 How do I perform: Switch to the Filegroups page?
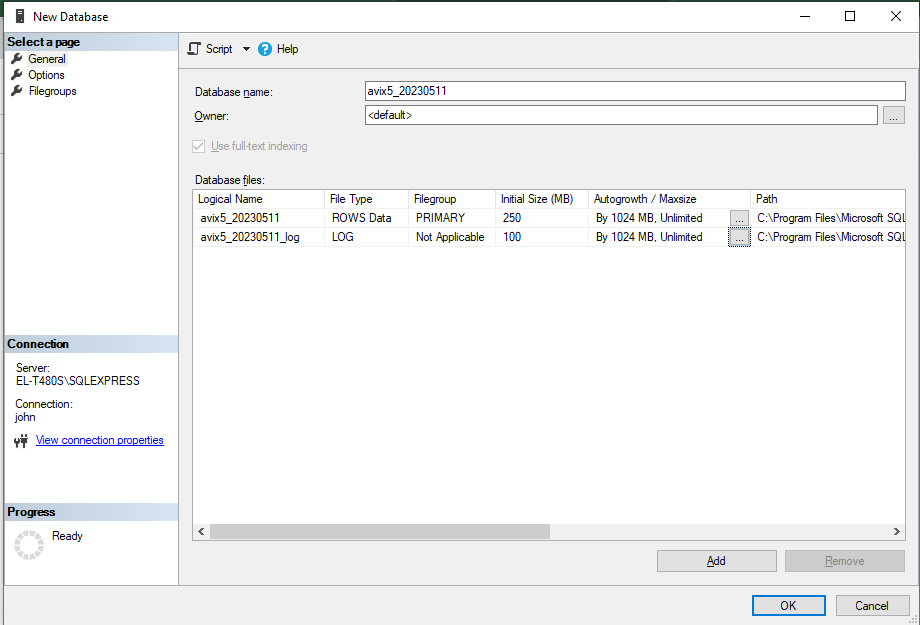click(x=52, y=91)
